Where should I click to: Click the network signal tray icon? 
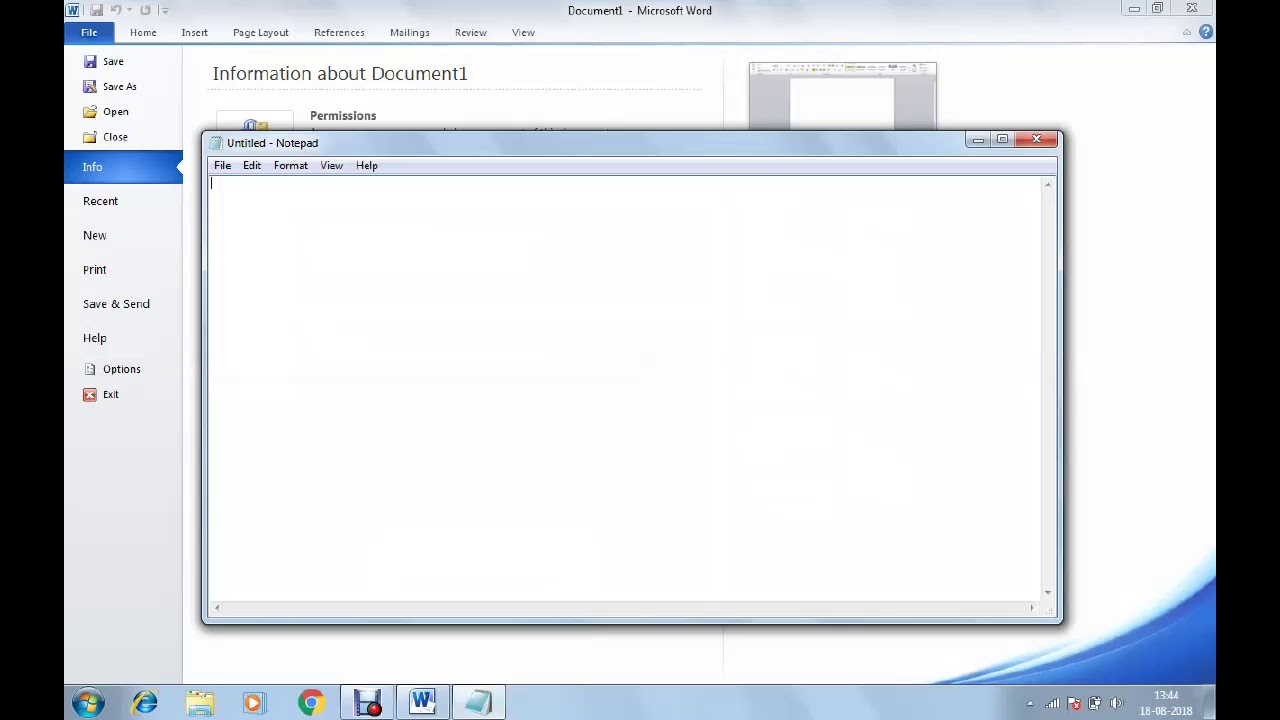[1053, 703]
